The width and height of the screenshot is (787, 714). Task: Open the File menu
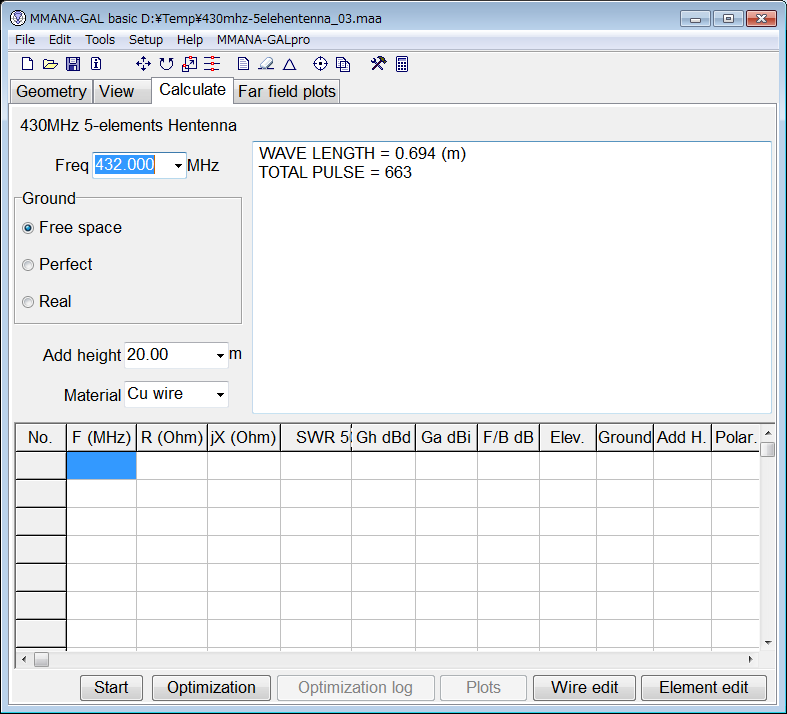click(25, 40)
